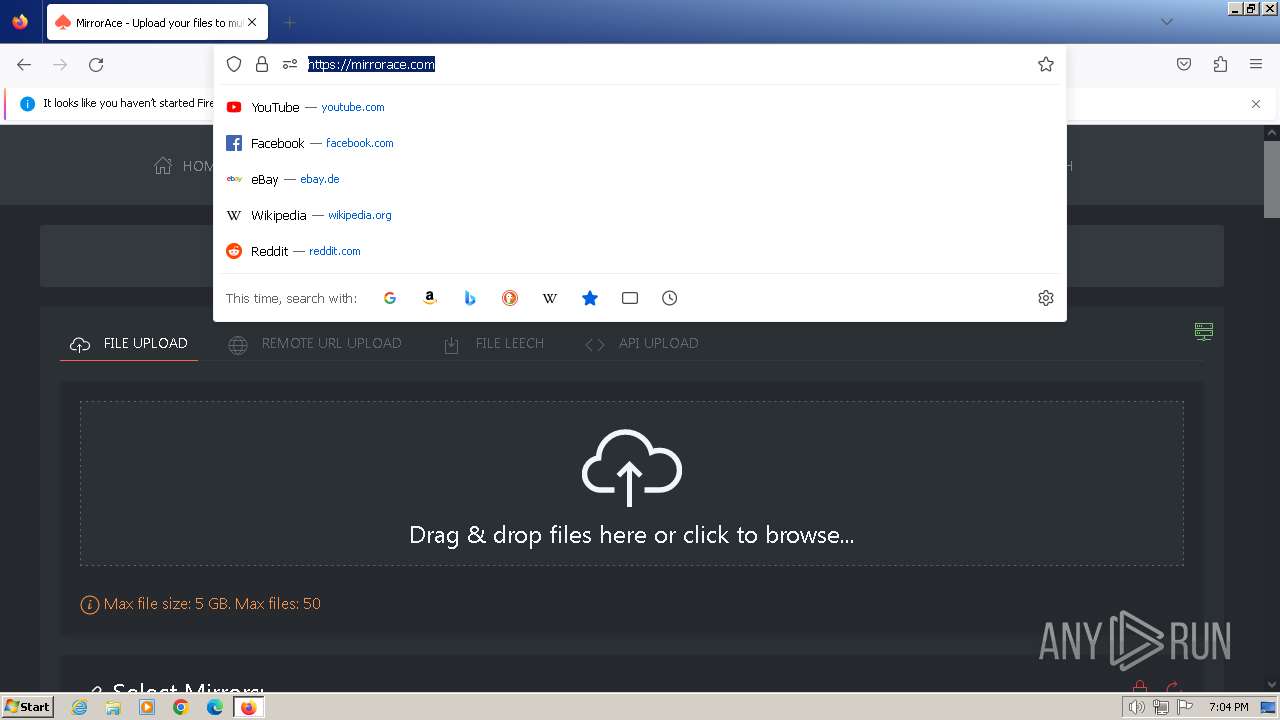The width and height of the screenshot is (1280, 720).
Task: Click the 7:04 PM taskbar clock
Action: [x=1228, y=707]
